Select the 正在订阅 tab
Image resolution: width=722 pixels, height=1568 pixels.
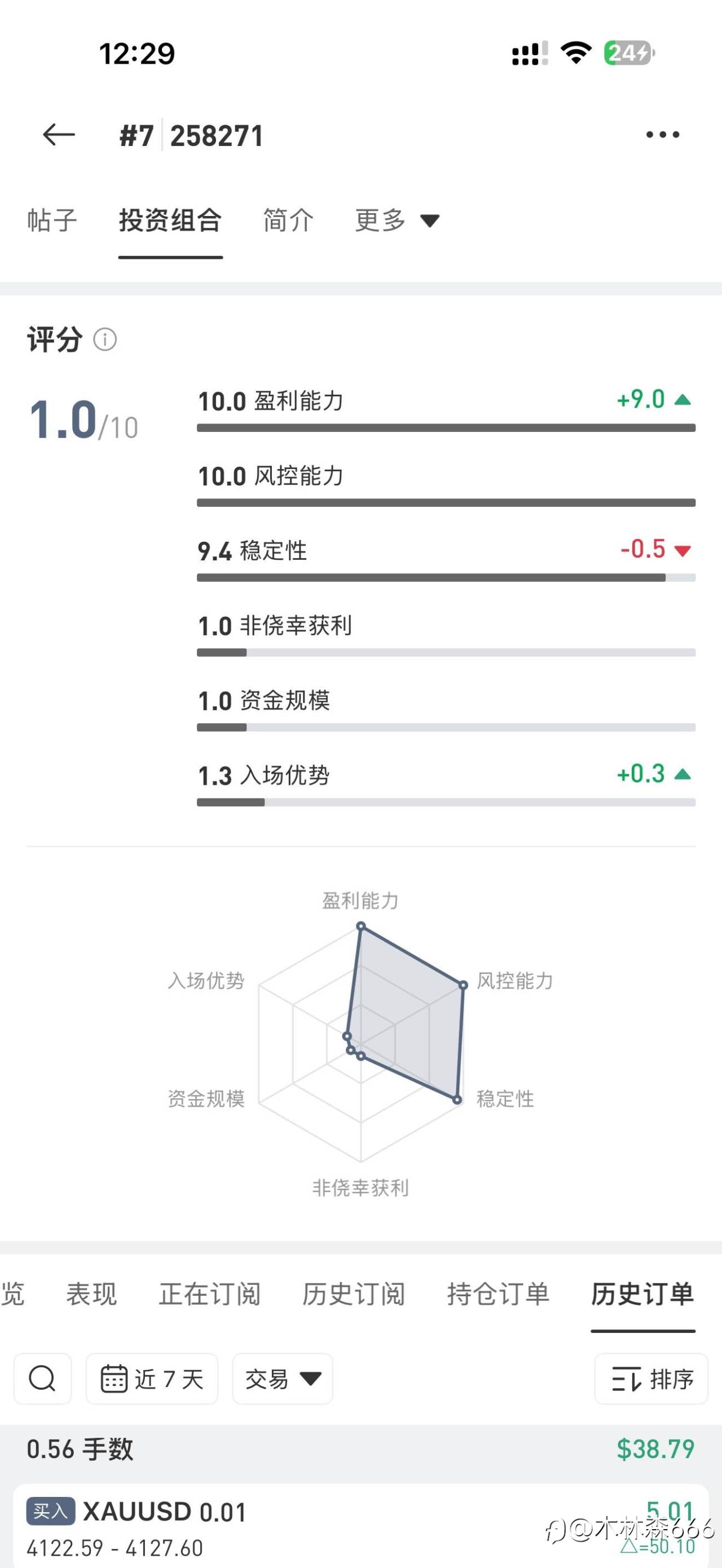click(209, 1293)
